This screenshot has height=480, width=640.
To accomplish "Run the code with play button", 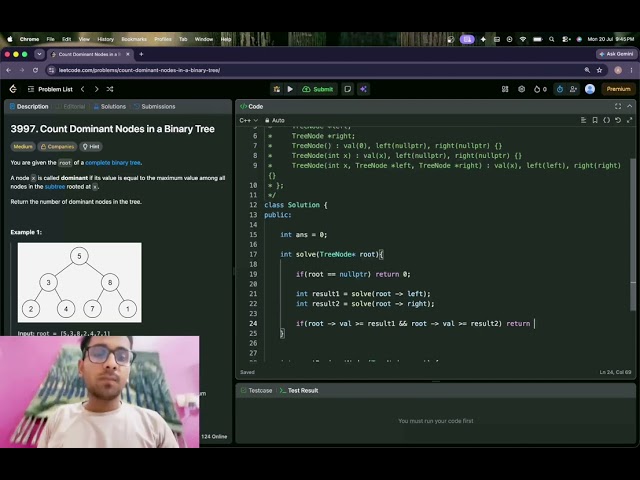I will pyautogui.click(x=290, y=89).
